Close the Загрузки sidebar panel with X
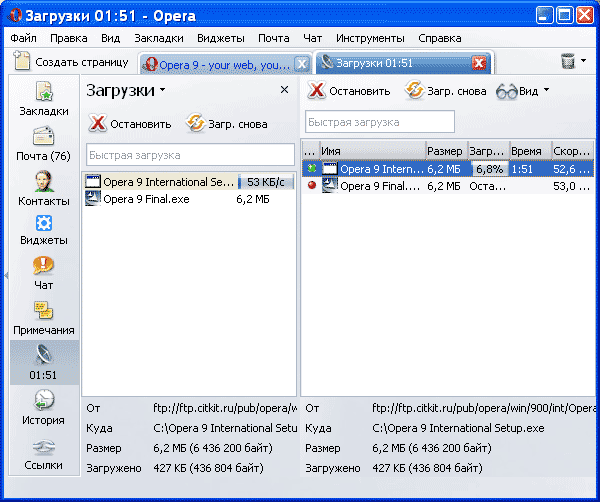Viewport: 600px width, 502px height. [x=284, y=90]
